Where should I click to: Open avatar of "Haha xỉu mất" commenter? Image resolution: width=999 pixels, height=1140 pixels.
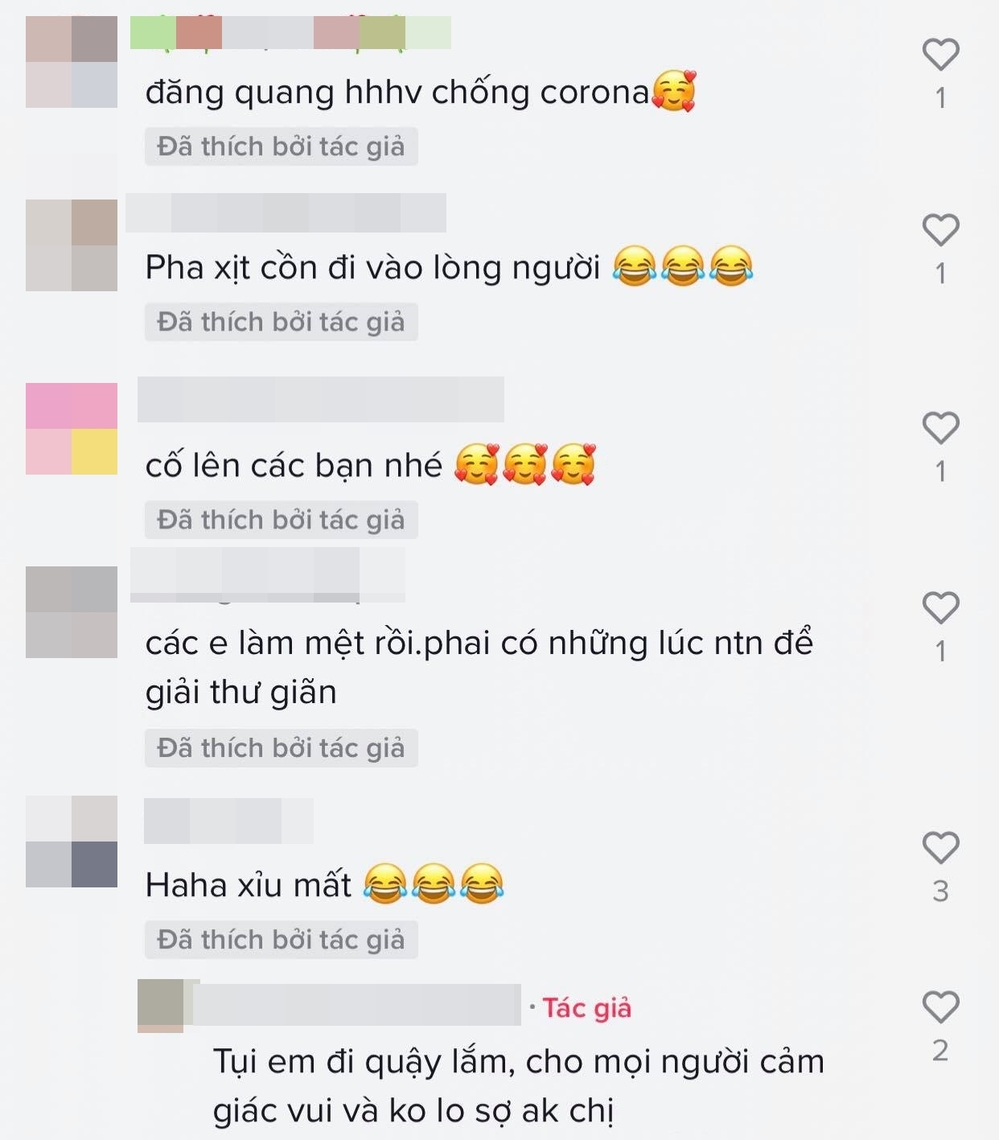pyautogui.click(x=71, y=841)
